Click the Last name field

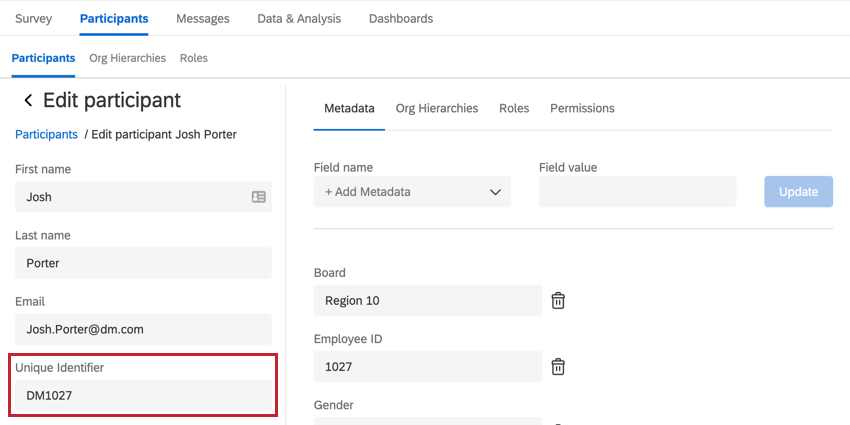(143, 263)
